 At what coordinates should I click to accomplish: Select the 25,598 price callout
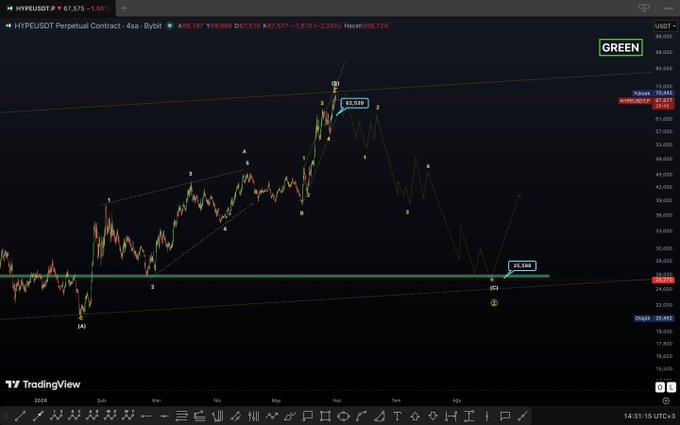click(522, 265)
